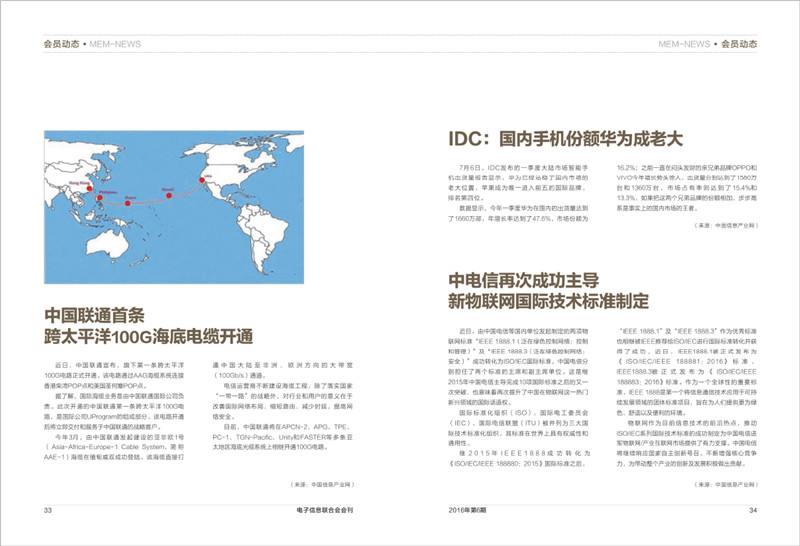Click paragraph starting '今年3月，由中国联通发起'
This screenshot has width=800, height=546.
pos(114,447)
